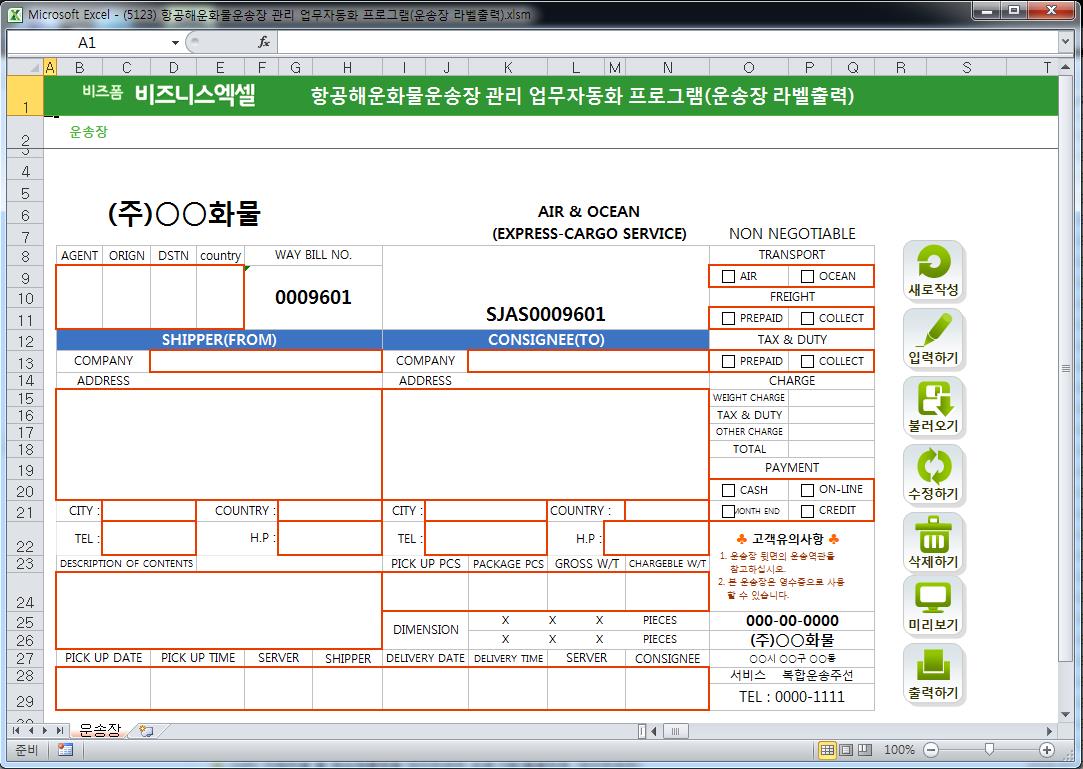Check the MONTH END payment checkbox

(728, 511)
